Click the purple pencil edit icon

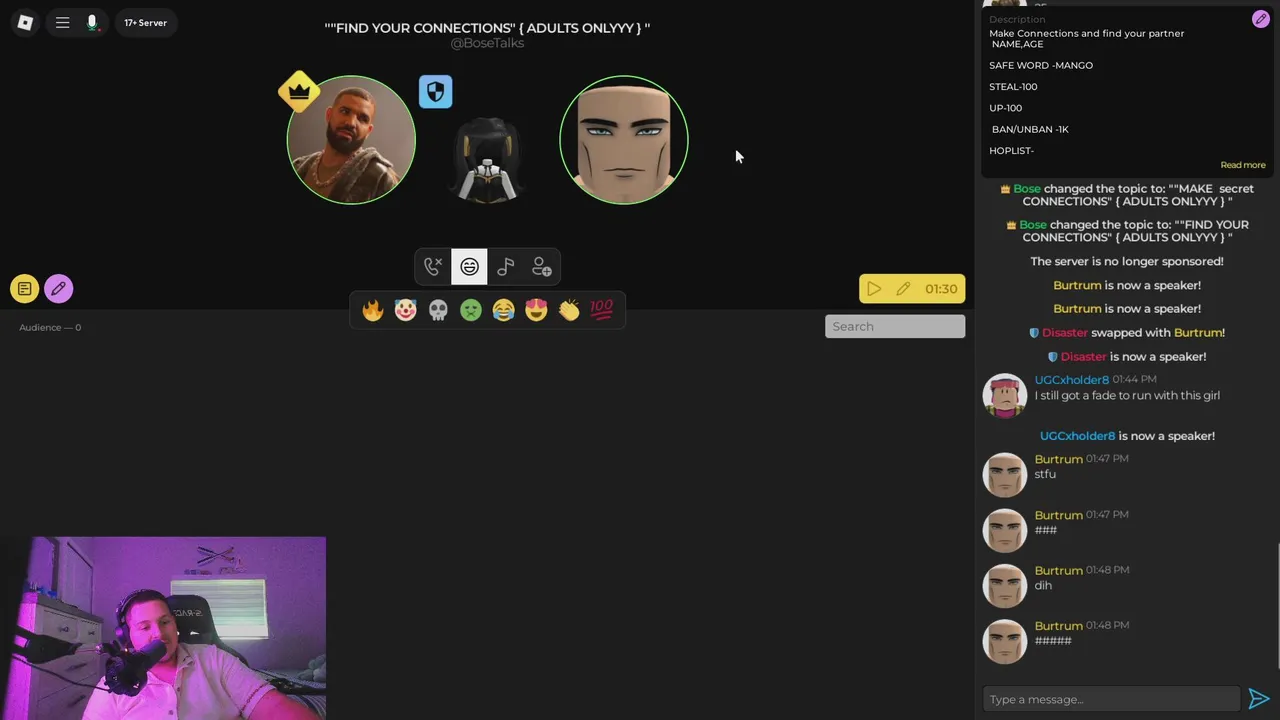pyautogui.click(x=58, y=289)
